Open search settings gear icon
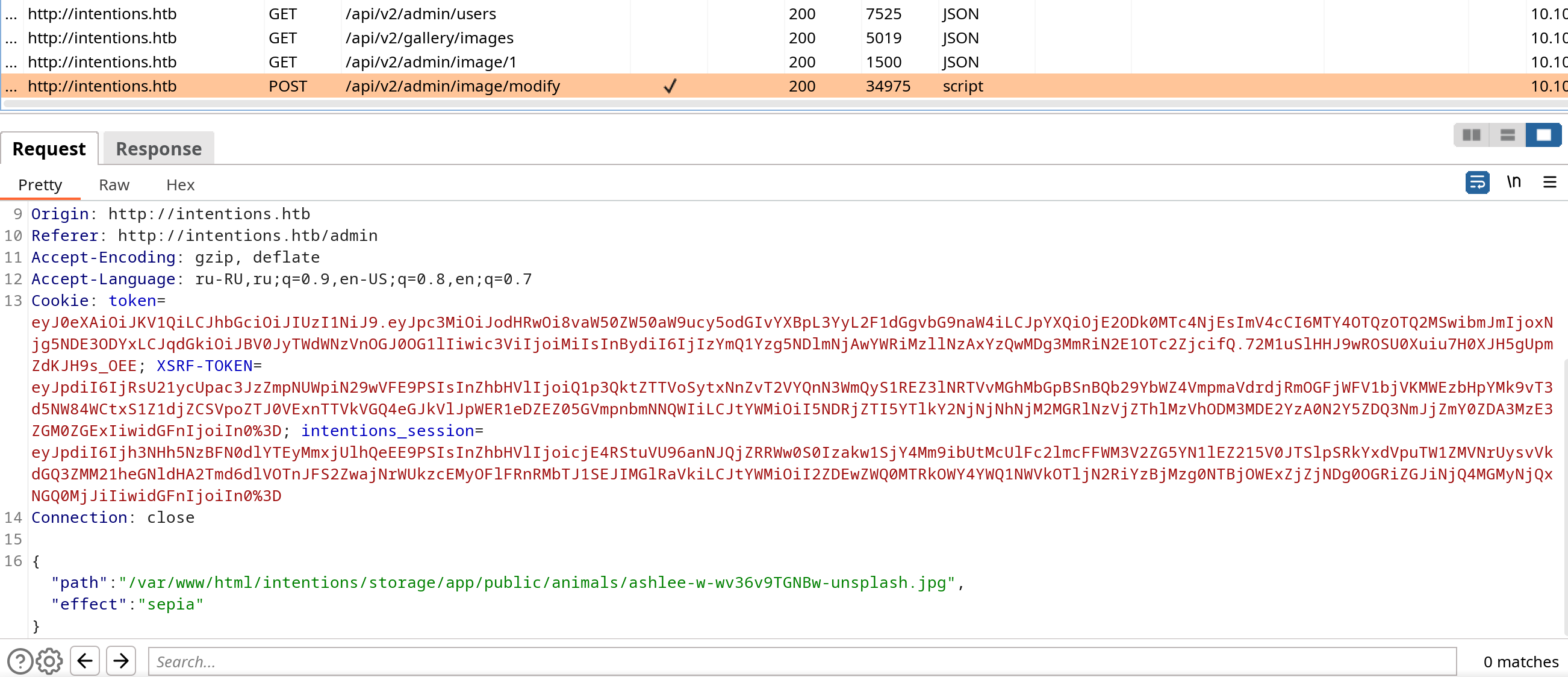This screenshot has width=1568, height=677. (x=49, y=661)
